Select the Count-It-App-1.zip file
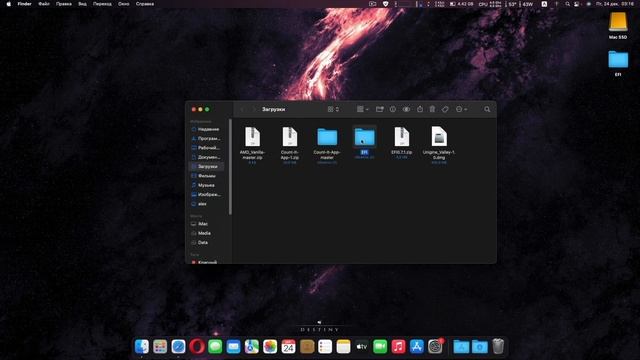 [290, 144]
